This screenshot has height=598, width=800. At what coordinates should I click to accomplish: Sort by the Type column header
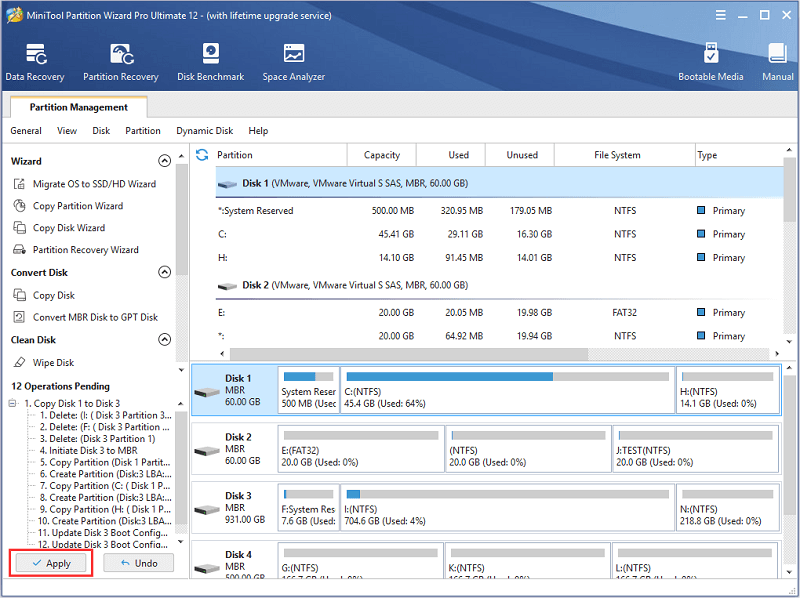(739, 155)
